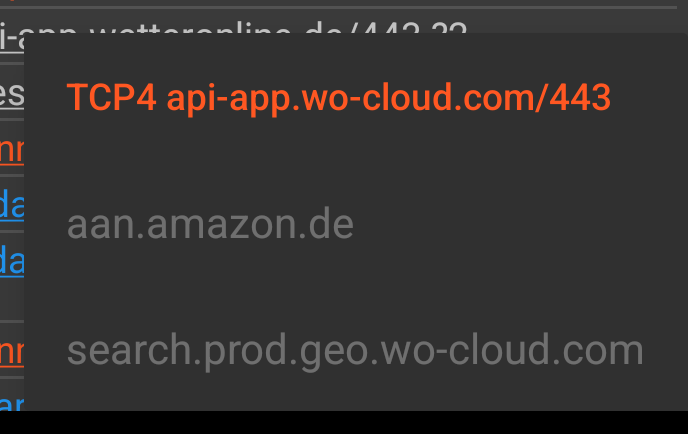Select the aan.amazon.de entry in the popup
Image resolution: width=688 pixels, height=434 pixels.
(x=210, y=225)
